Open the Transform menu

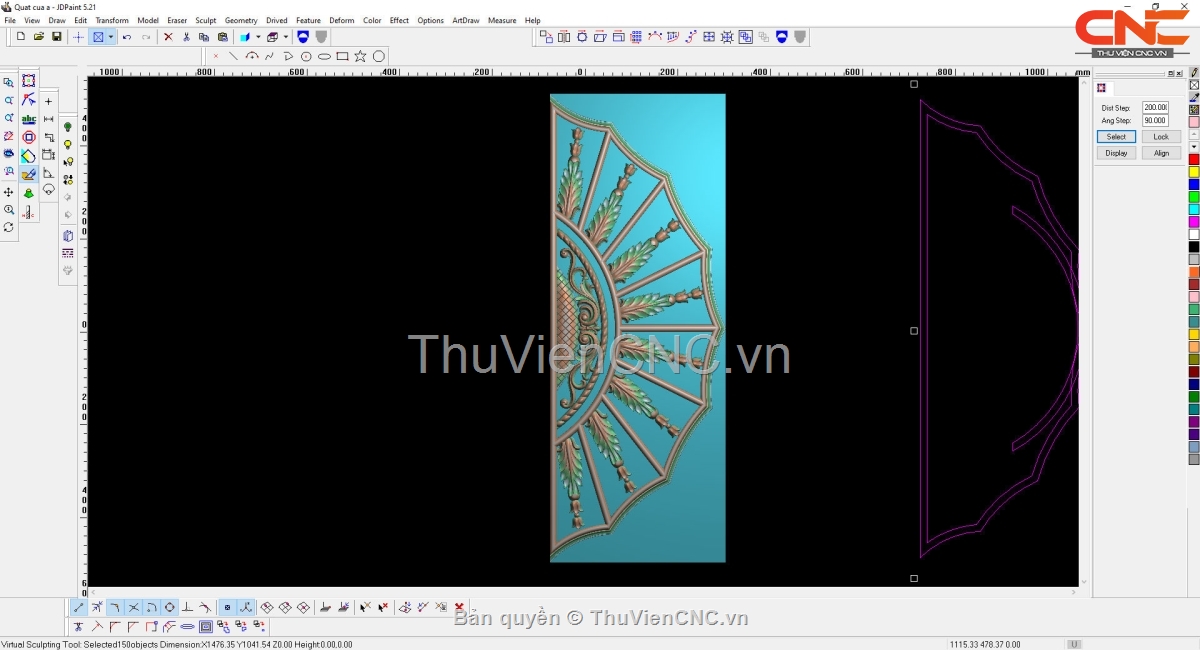(x=112, y=20)
